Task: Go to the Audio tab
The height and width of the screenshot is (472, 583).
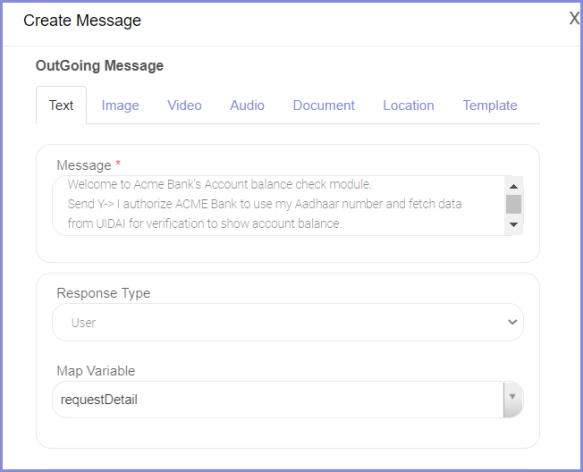Action: 247,105
